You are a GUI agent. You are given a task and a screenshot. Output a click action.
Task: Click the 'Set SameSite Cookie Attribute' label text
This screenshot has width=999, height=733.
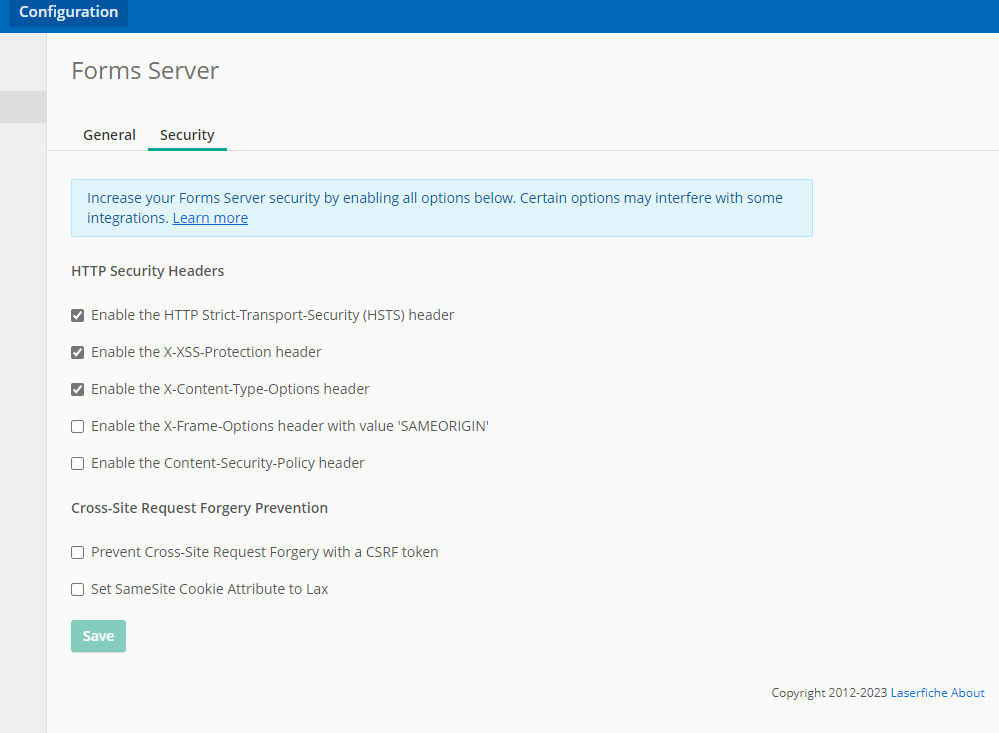209,589
